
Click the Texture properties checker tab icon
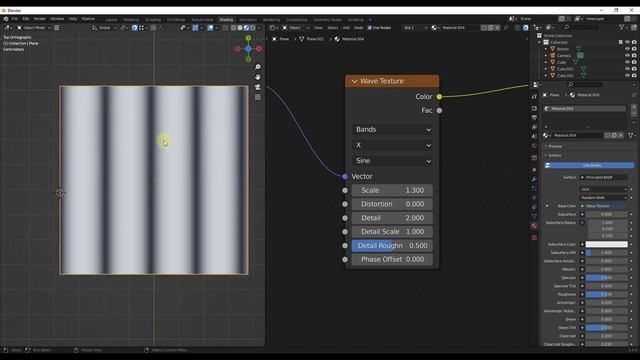(534, 237)
